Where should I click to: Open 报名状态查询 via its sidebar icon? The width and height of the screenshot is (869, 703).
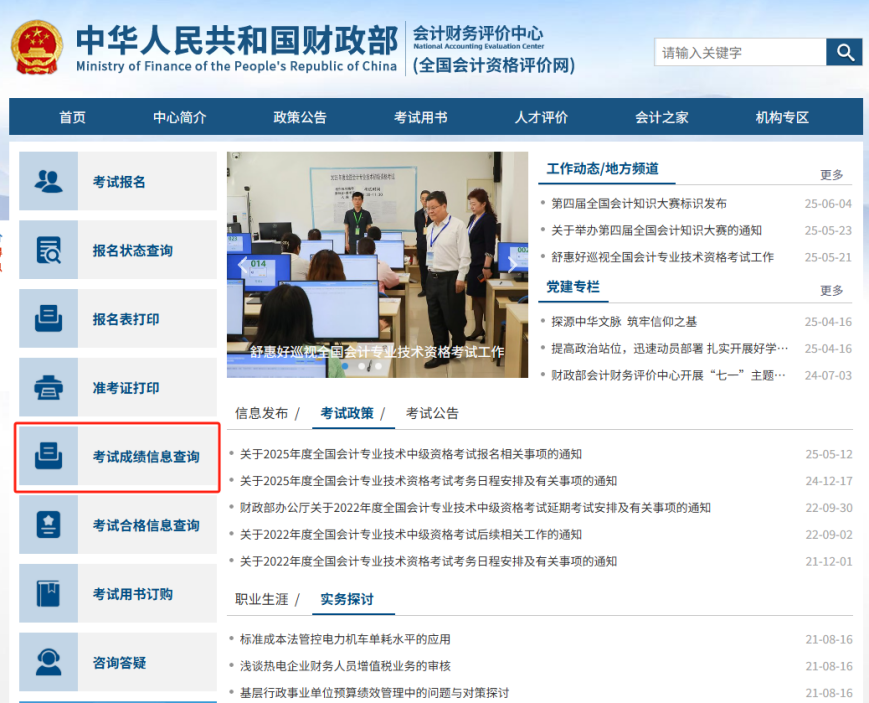[x=49, y=250]
